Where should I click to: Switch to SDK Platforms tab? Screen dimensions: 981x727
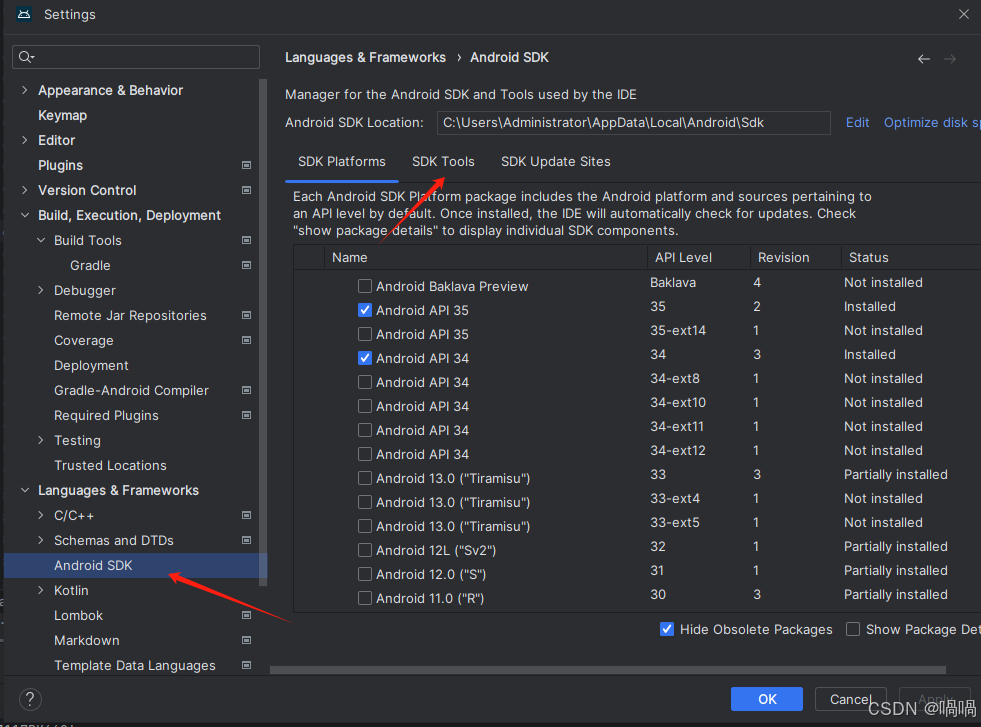[x=342, y=161]
